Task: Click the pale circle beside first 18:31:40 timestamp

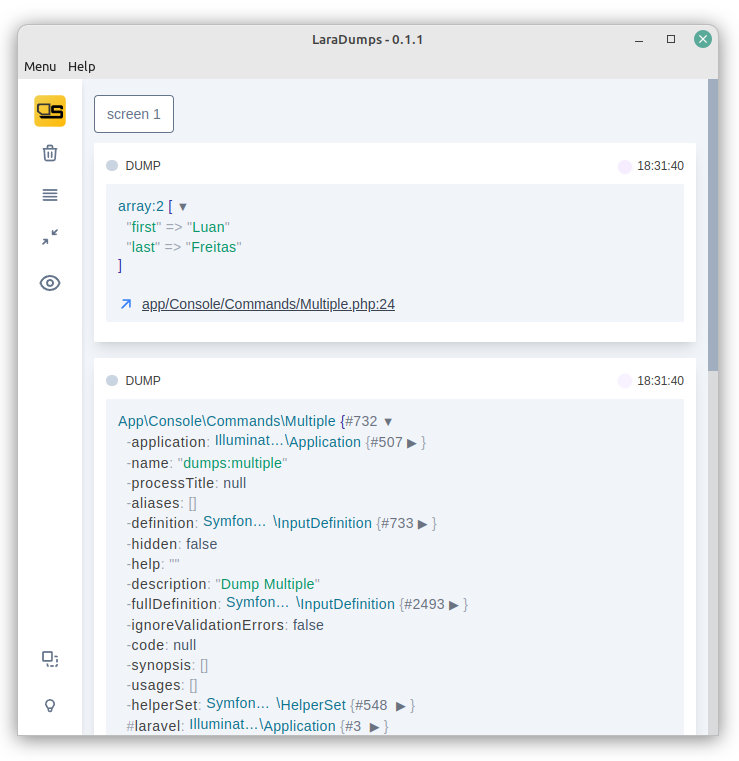Action: (x=624, y=166)
